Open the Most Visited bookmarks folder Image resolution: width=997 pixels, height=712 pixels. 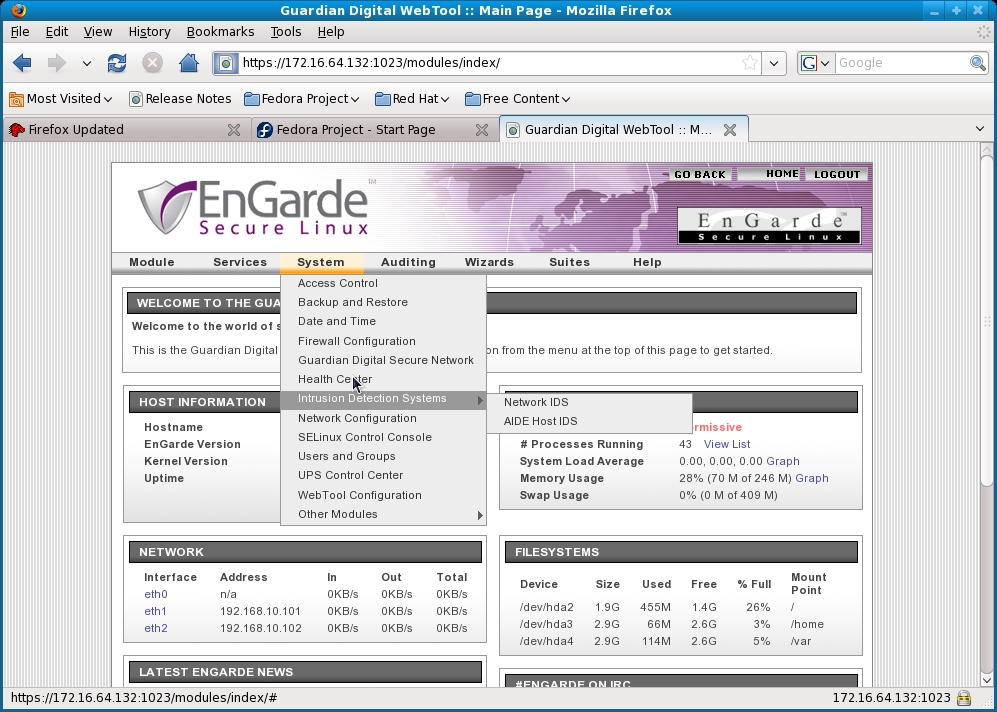(x=60, y=99)
